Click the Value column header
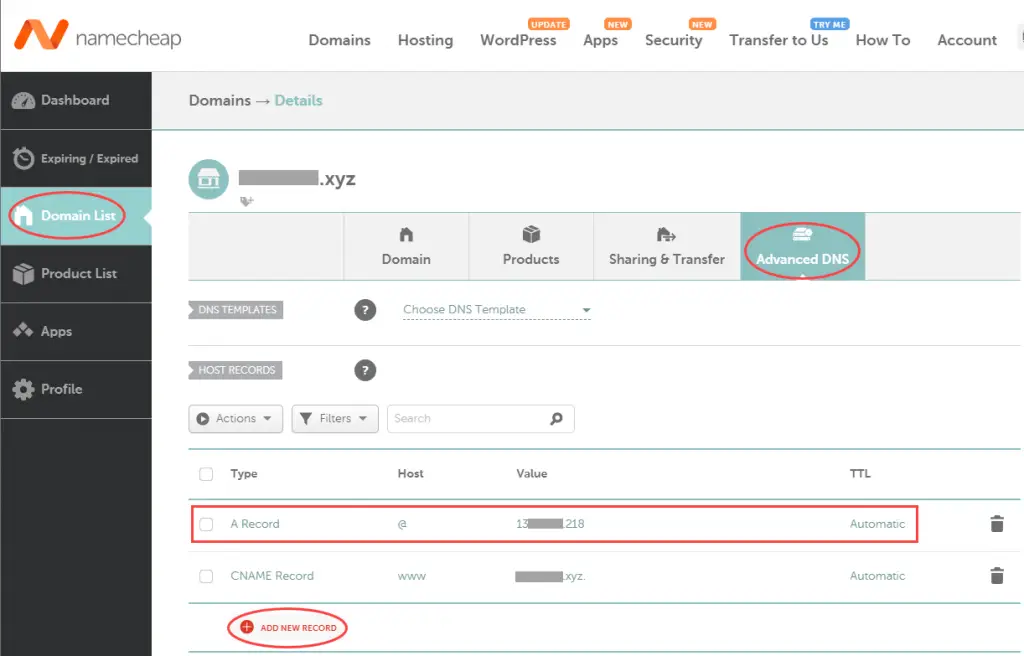Viewport: 1024px width, 656px height. [x=532, y=474]
